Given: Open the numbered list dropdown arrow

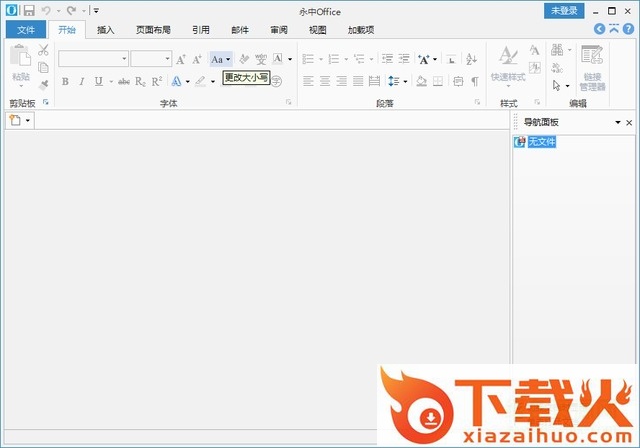Looking at the screenshot, I should 346,60.
